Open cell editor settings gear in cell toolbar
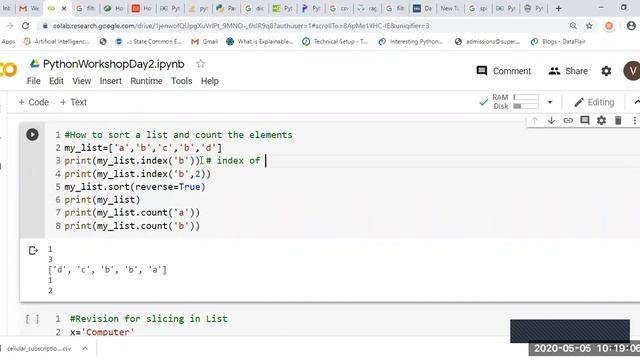The width and height of the screenshot is (640, 360). [601, 120]
